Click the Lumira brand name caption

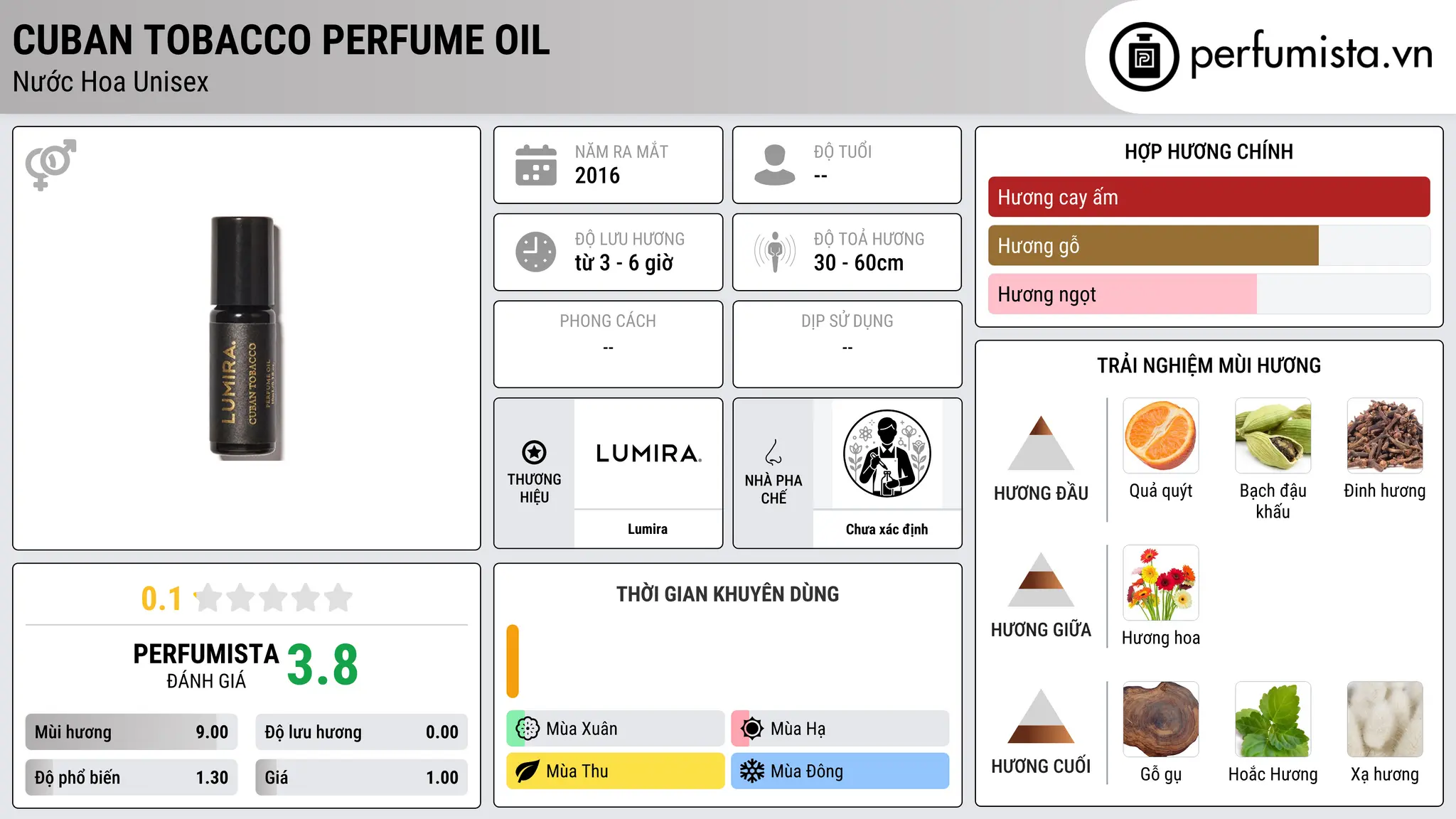pos(648,529)
